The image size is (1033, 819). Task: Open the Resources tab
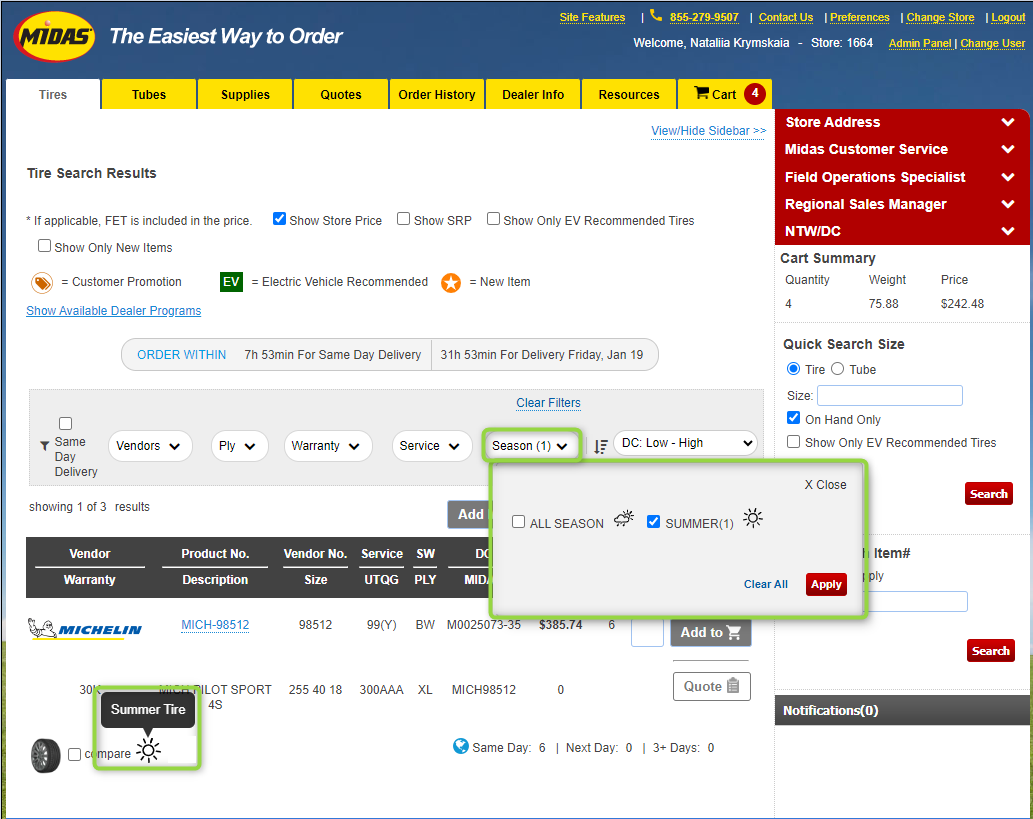(628, 94)
